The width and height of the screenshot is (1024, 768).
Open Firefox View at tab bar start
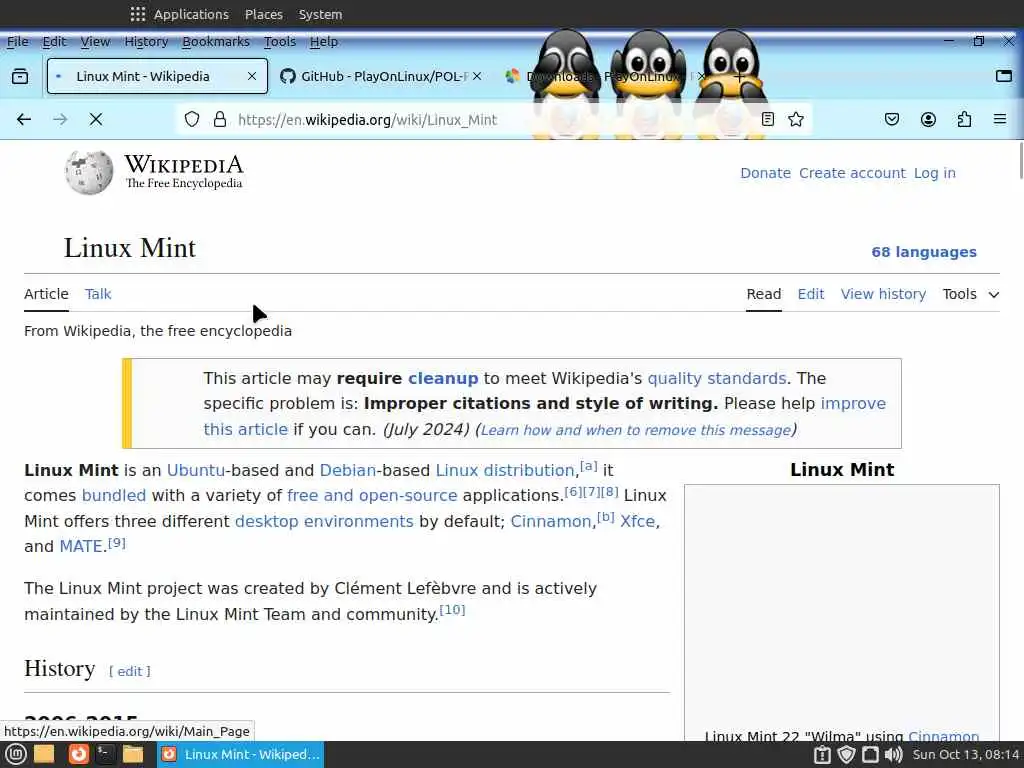click(20, 76)
